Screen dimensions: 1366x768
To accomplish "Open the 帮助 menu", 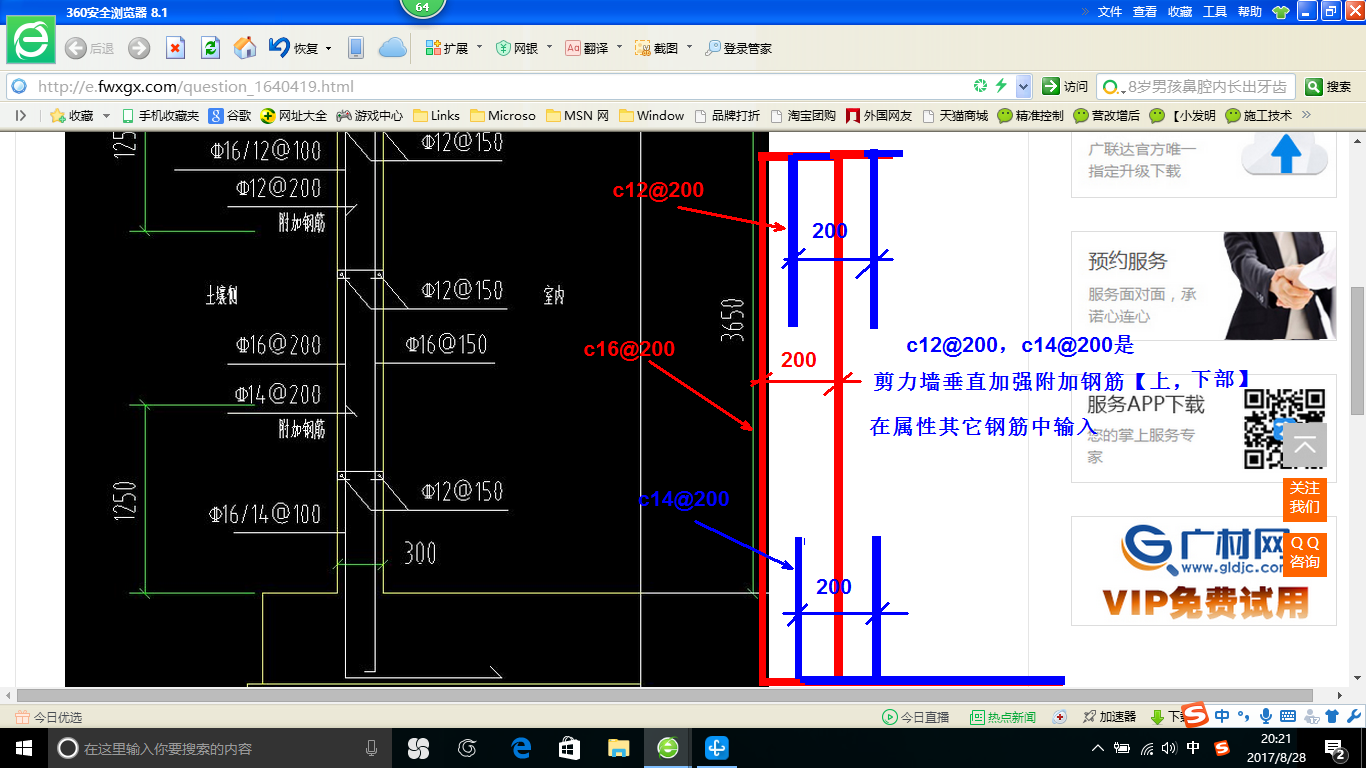I will coord(1250,12).
